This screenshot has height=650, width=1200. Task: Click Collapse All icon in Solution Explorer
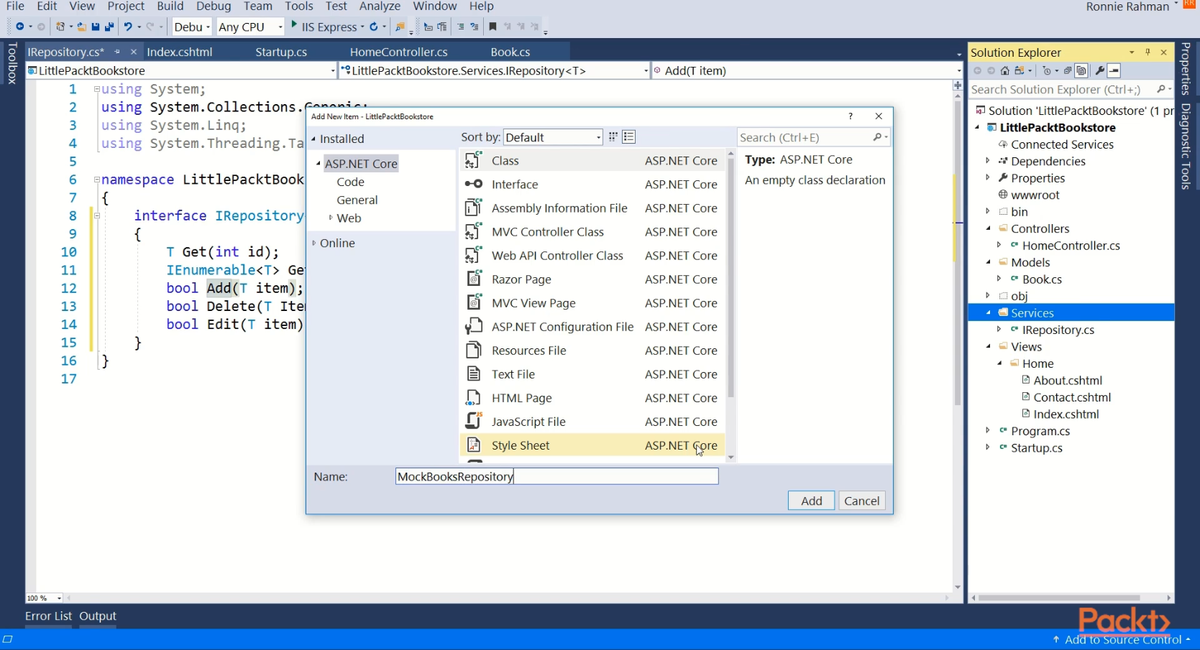(1068, 71)
